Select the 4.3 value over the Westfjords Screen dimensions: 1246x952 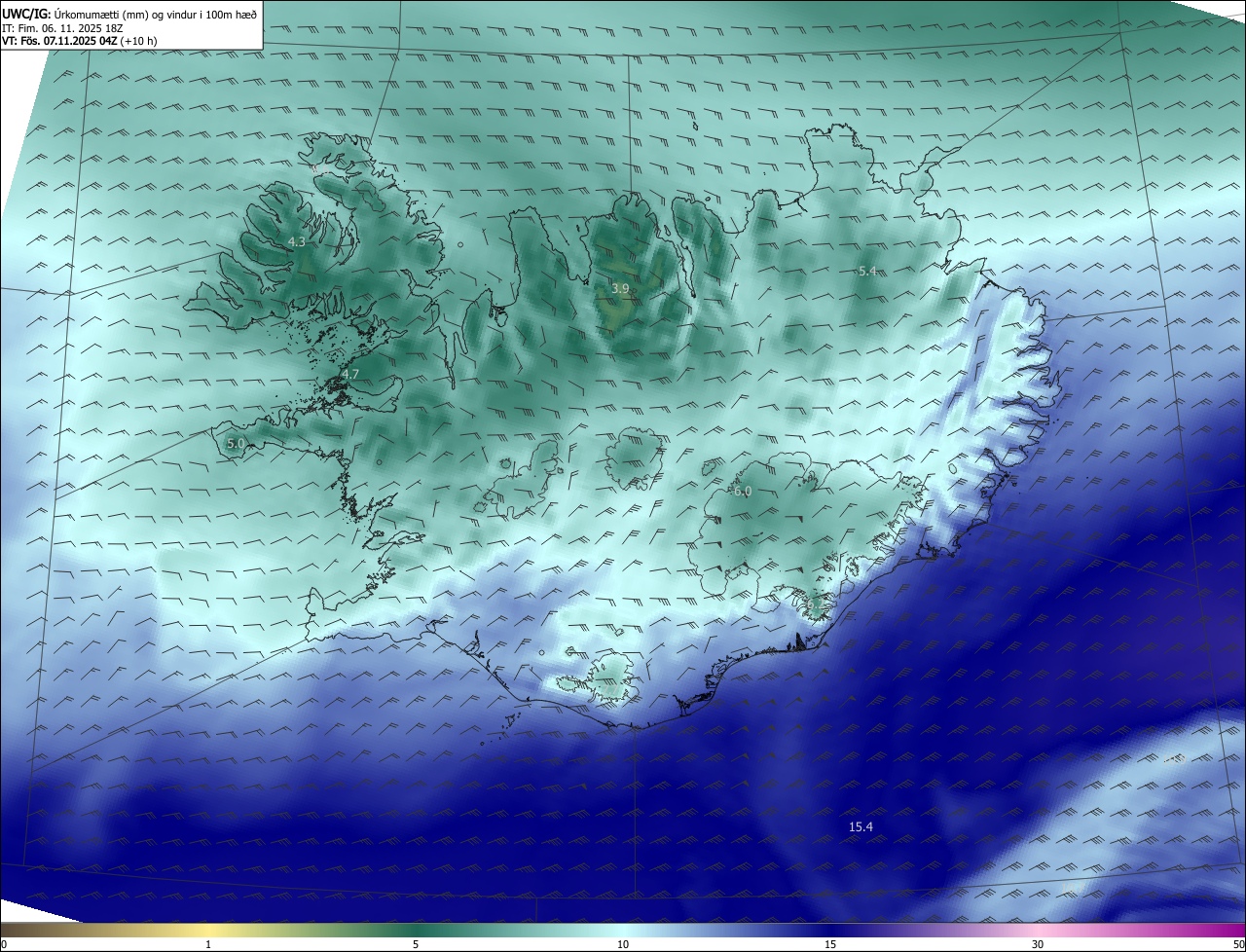pyautogui.click(x=297, y=241)
